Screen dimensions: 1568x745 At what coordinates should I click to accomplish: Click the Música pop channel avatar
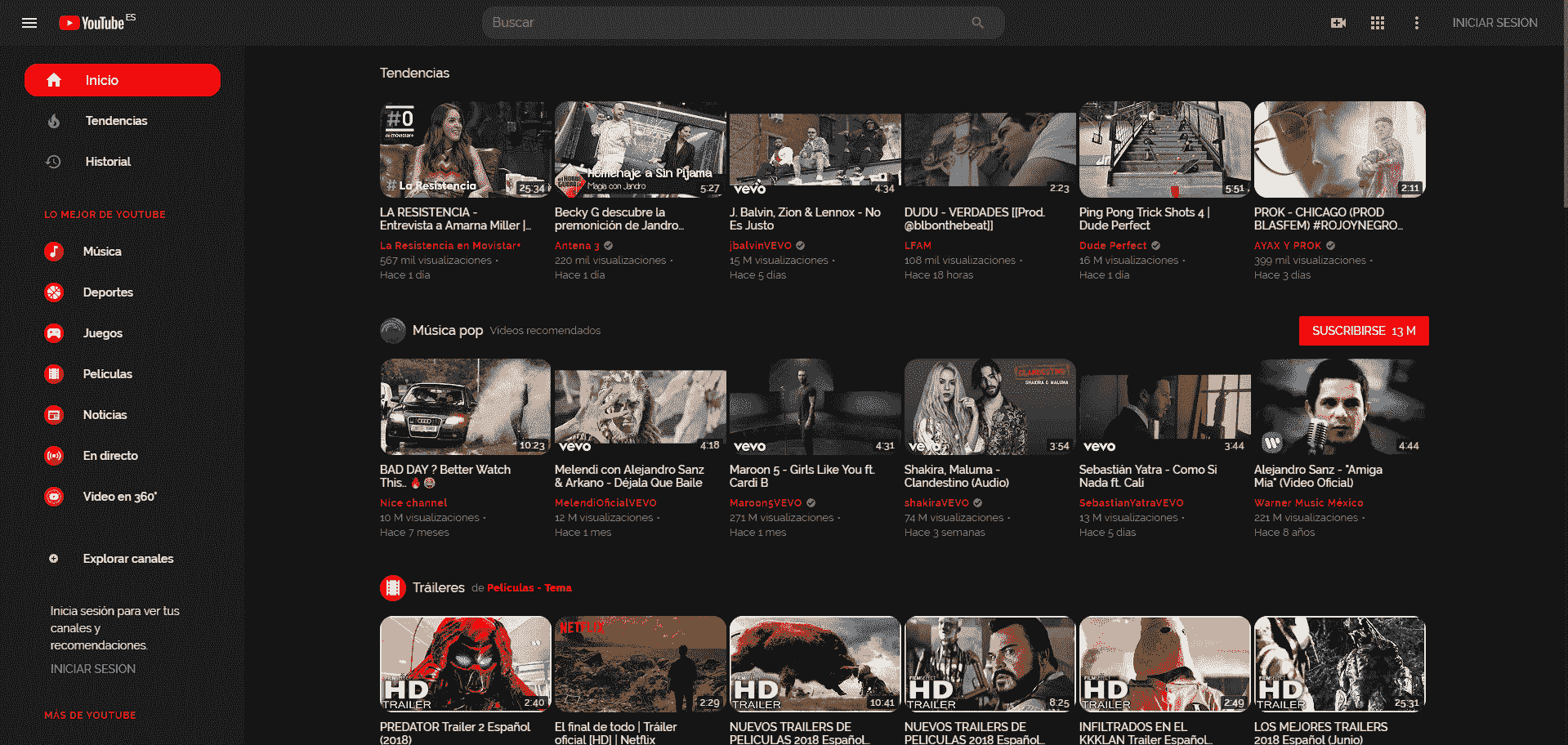click(x=393, y=331)
